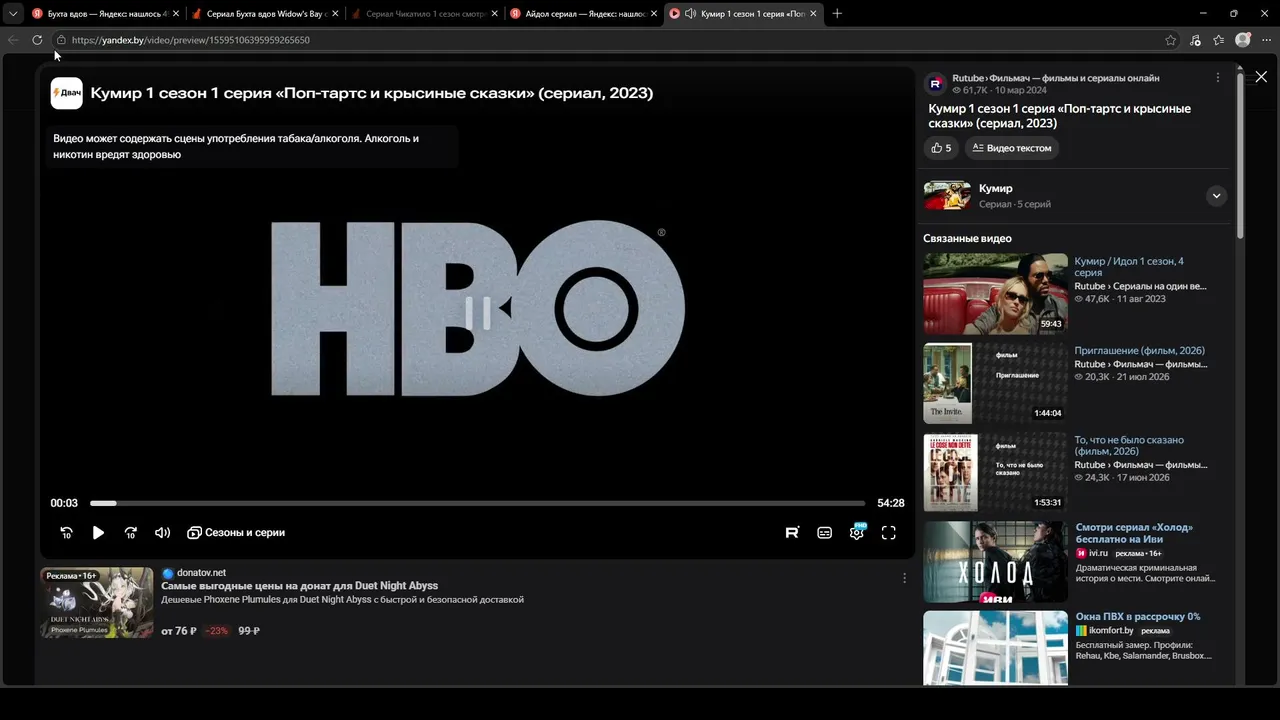This screenshot has height=720, width=1280.
Task: Open the favorites list icon
Action: (x=1219, y=40)
